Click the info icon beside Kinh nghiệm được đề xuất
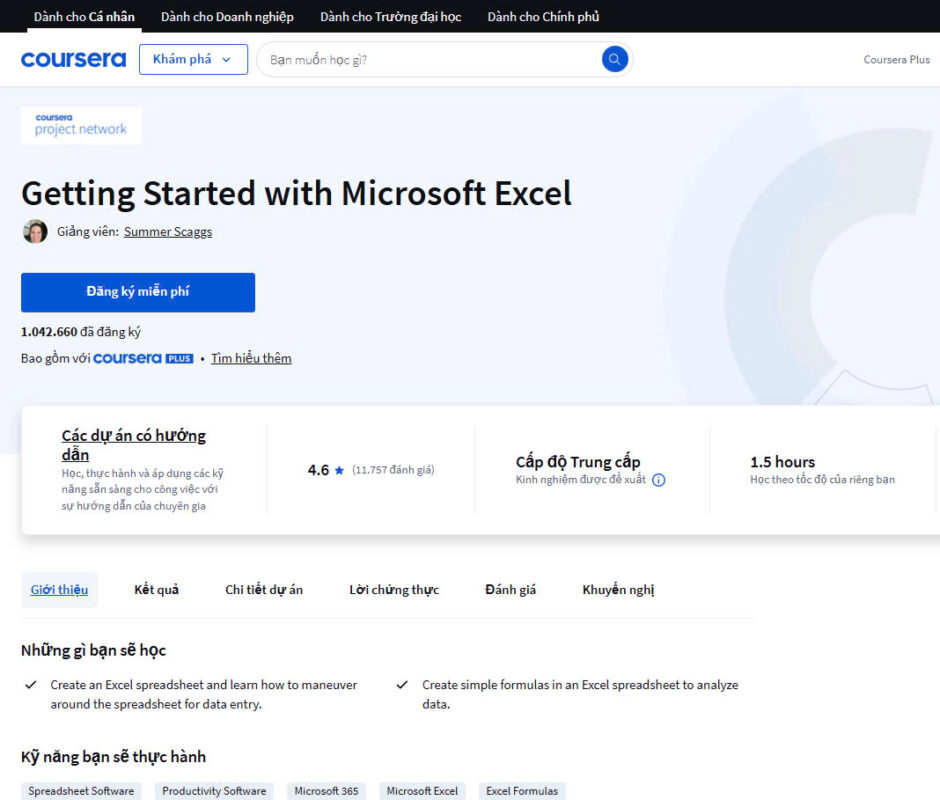The height and width of the screenshot is (800, 940). [658, 480]
